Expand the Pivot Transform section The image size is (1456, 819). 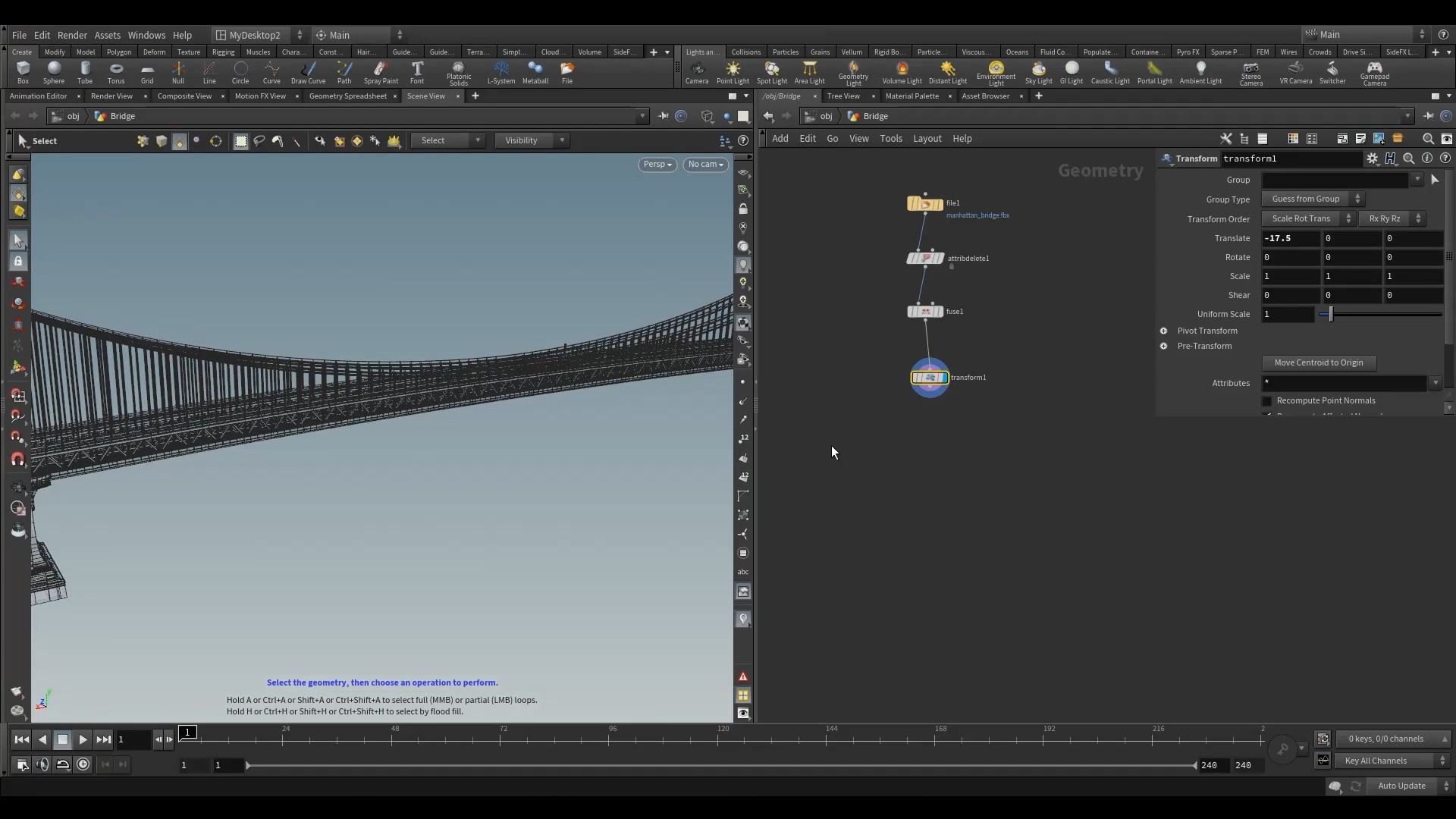click(1165, 331)
